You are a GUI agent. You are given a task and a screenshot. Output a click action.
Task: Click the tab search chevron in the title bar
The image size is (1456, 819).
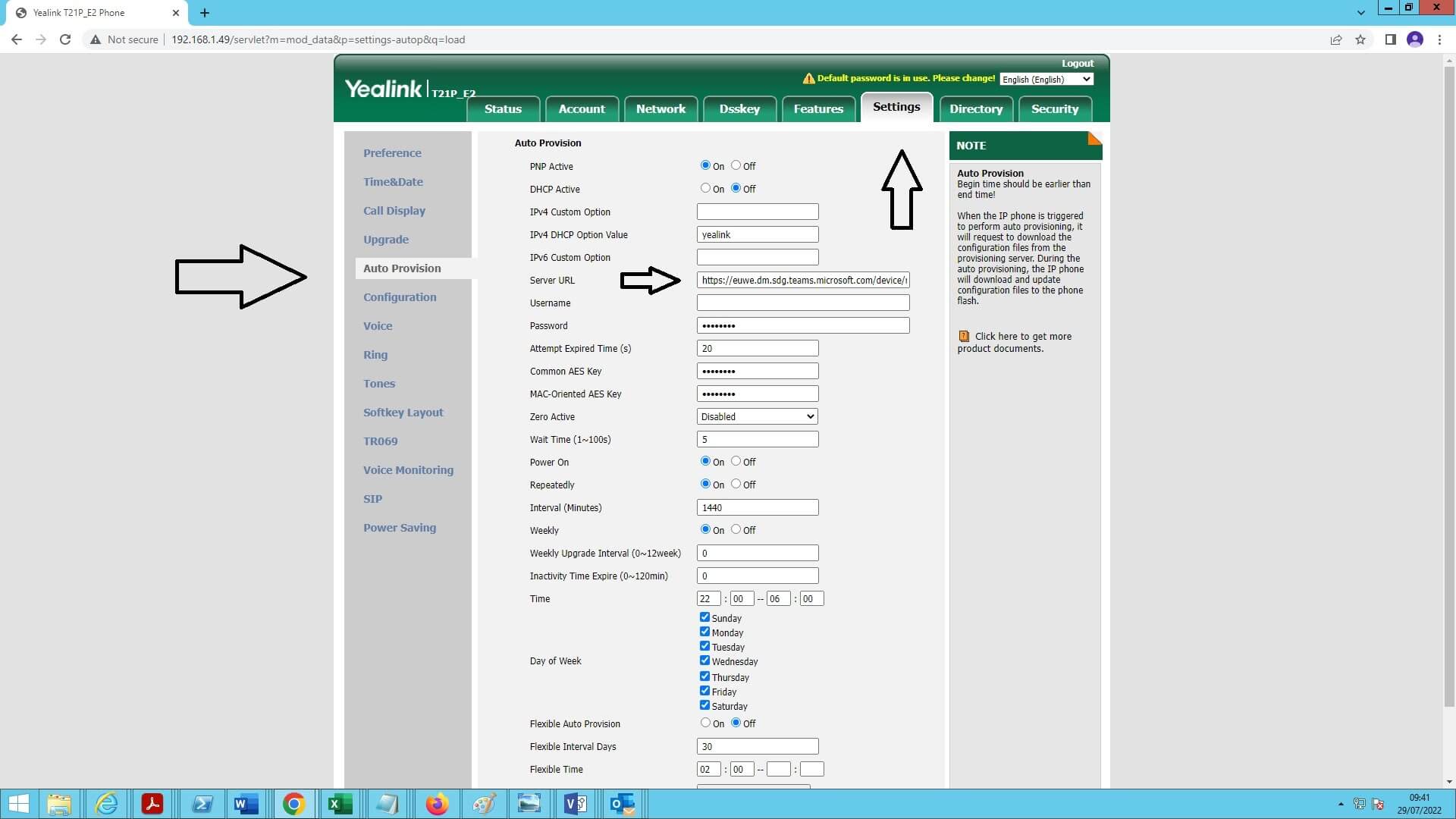(x=1360, y=13)
